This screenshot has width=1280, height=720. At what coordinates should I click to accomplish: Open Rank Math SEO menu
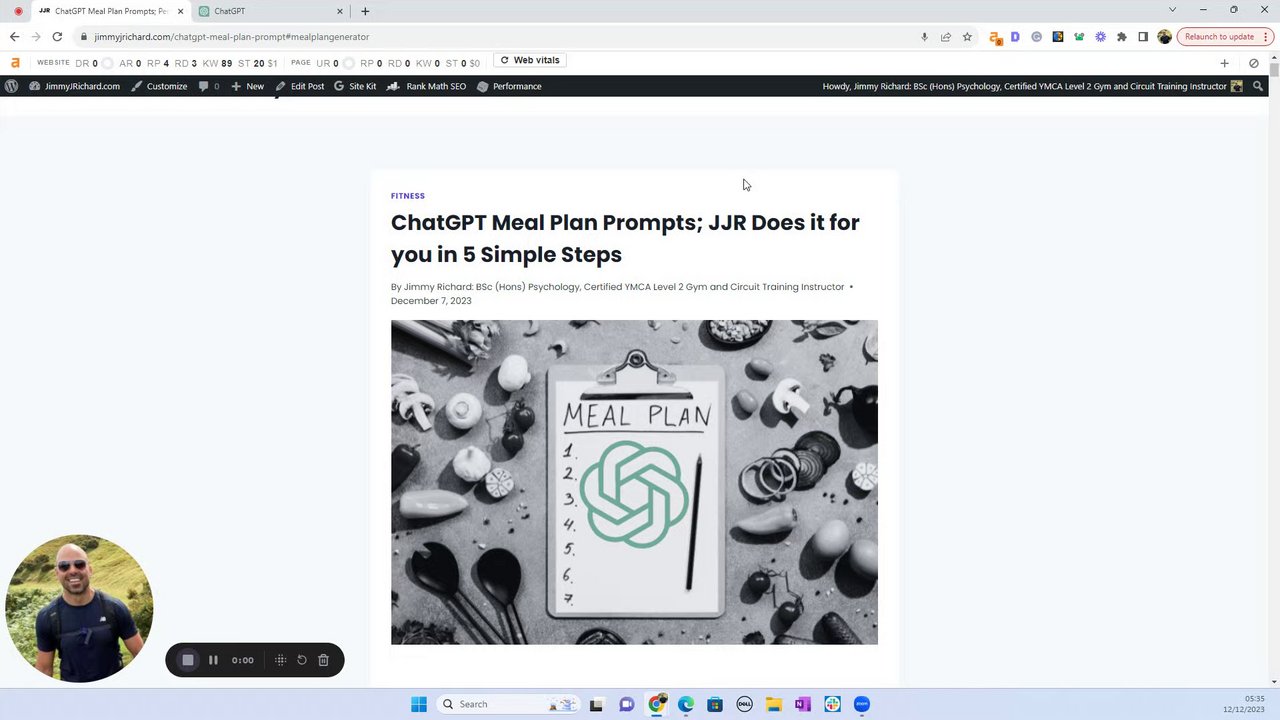pyautogui.click(x=427, y=86)
